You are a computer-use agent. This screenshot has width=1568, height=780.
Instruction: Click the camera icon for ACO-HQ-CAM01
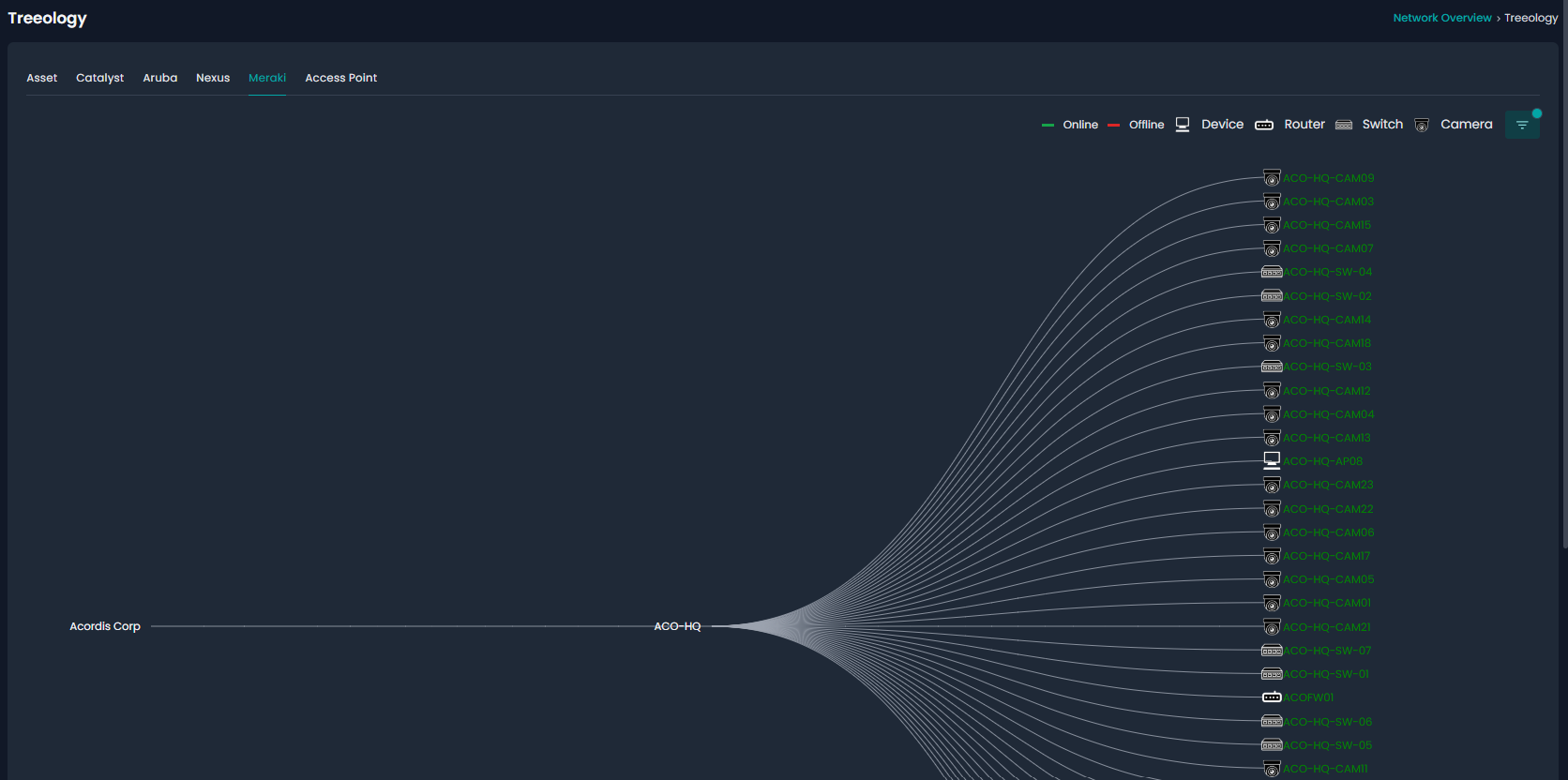[1272, 603]
